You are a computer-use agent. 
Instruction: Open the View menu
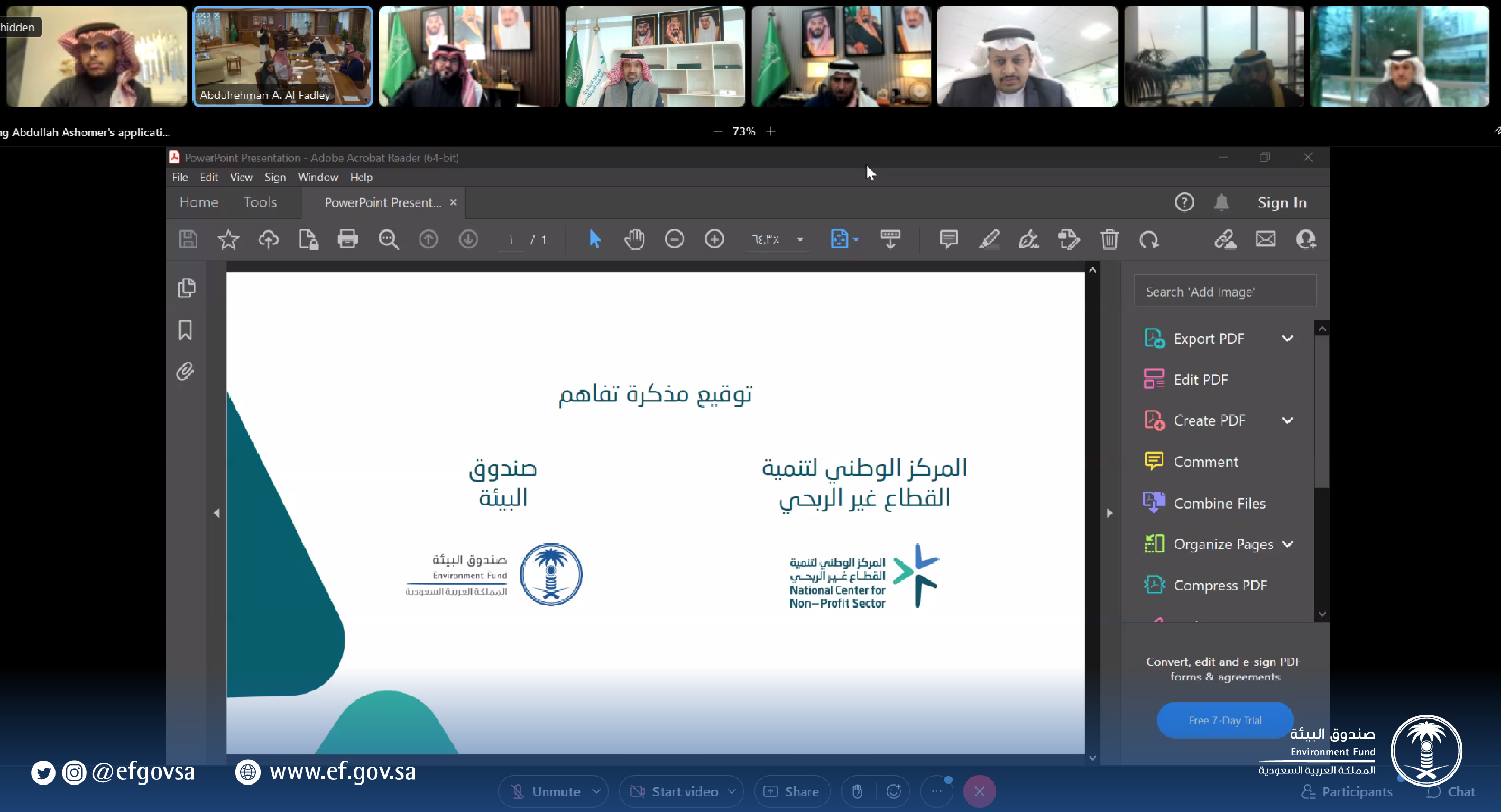pyautogui.click(x=241, y=177)
